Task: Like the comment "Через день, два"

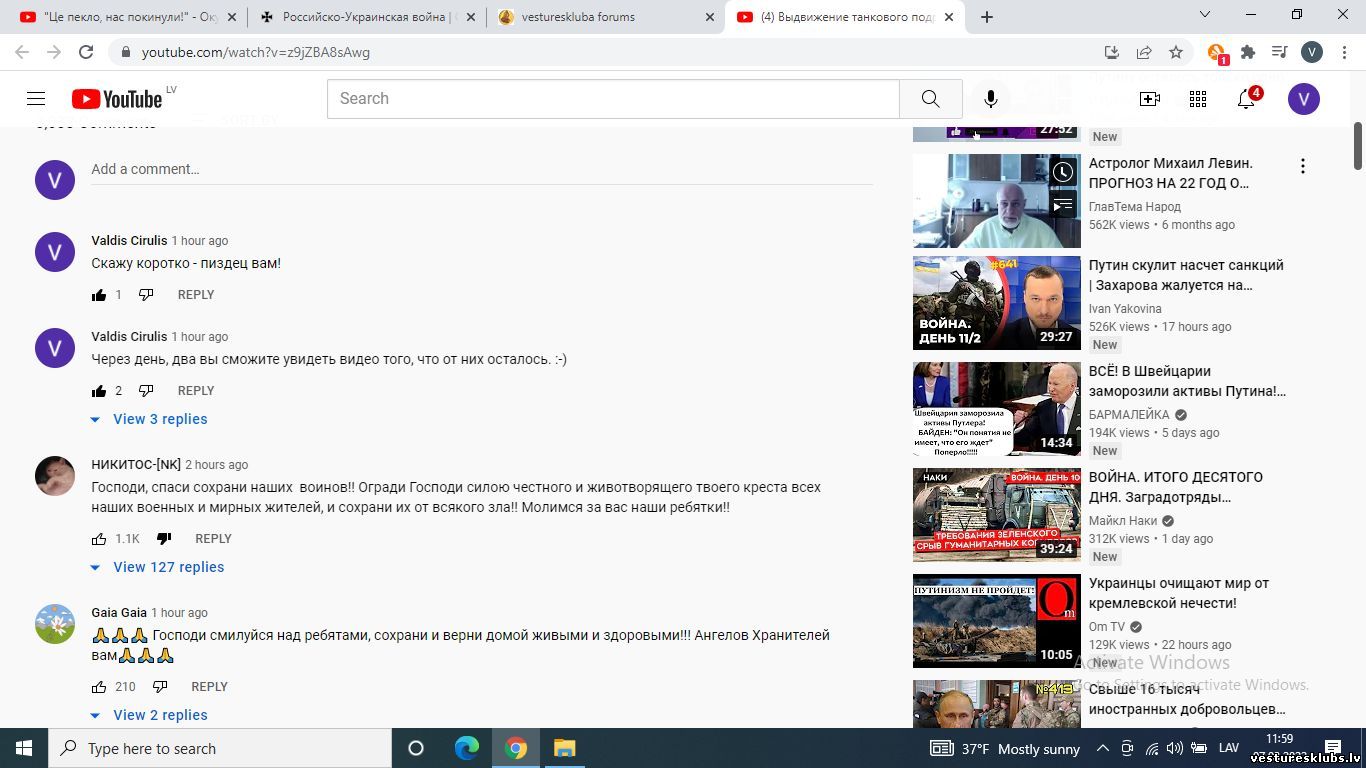Action: pyautogui.click(x=99, y=391)
